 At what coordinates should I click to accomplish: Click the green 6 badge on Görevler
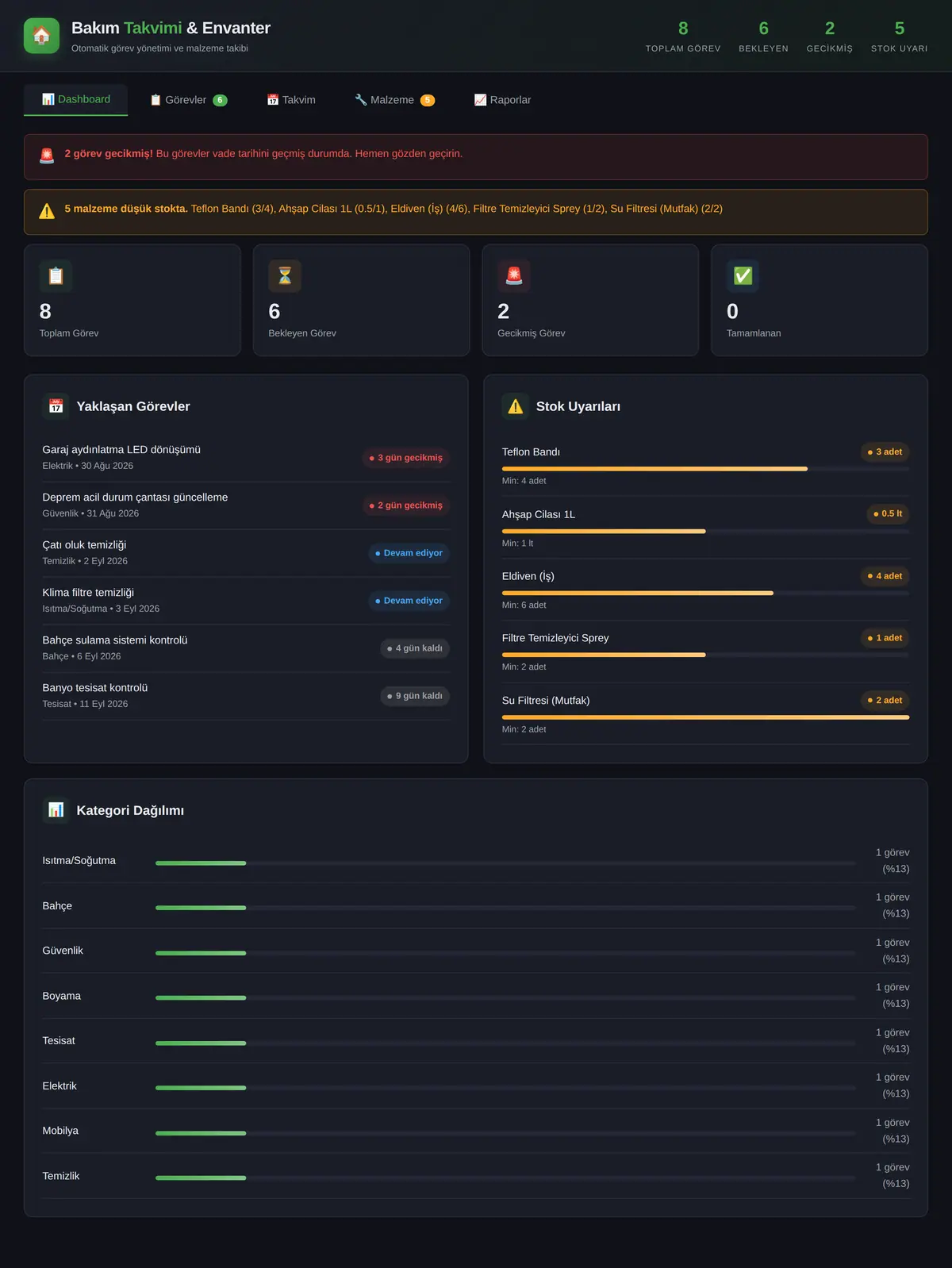click(220, 100)
